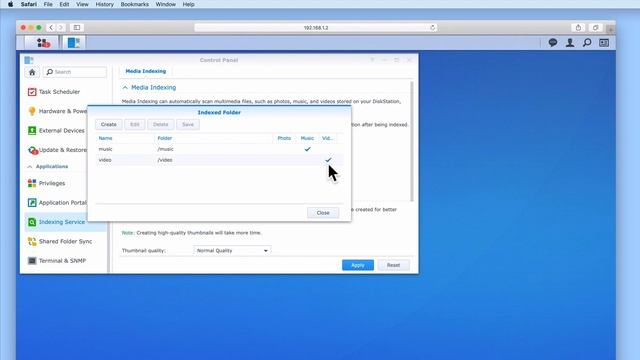This screenshot has width=640, height=360.
Task: Click Safari share icon
Action: tap(578, 28)
